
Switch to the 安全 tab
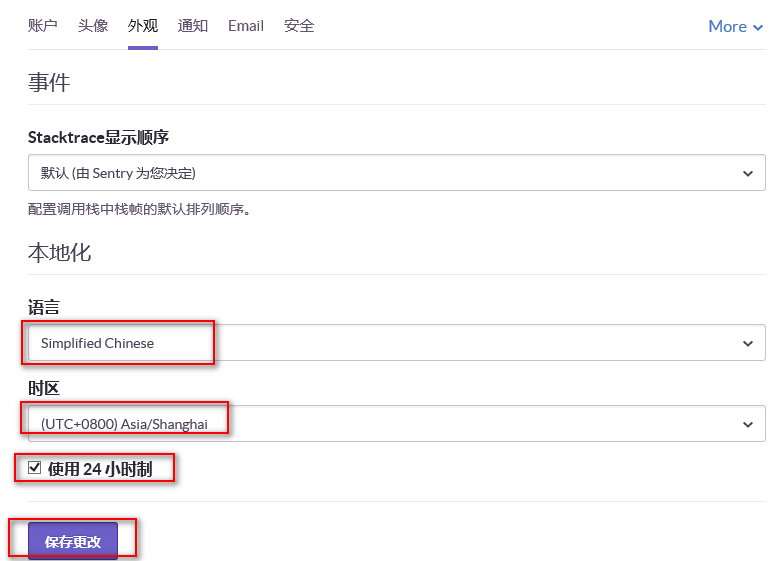[x=299, y=25]
